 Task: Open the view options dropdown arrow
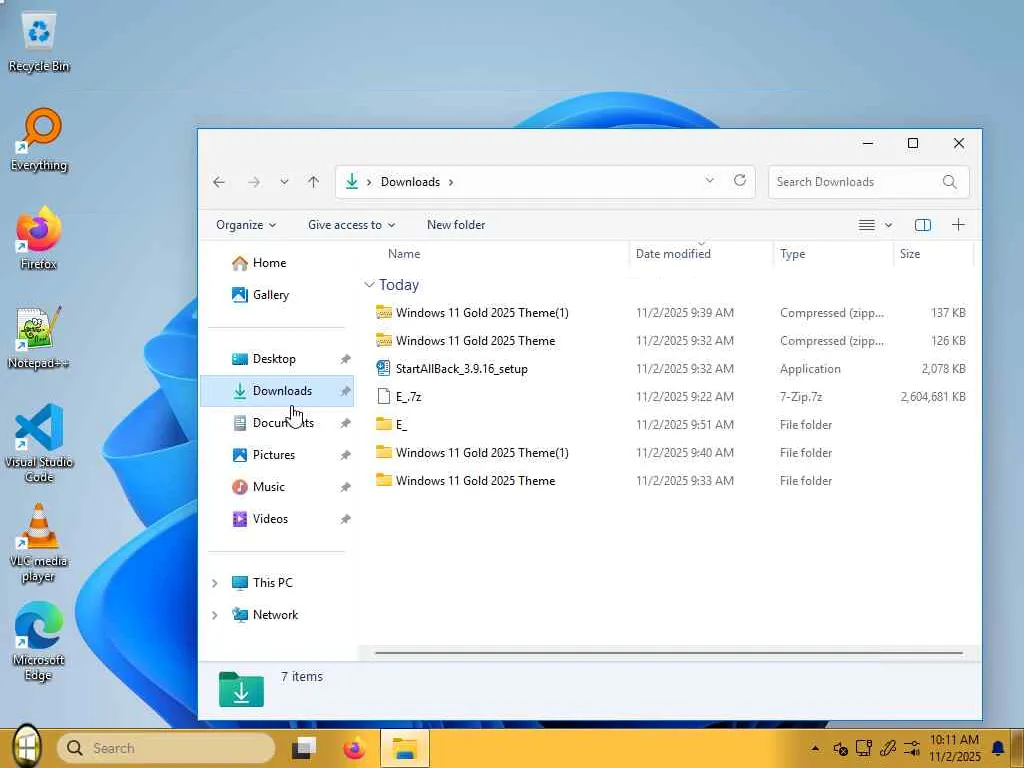(888, 225)
